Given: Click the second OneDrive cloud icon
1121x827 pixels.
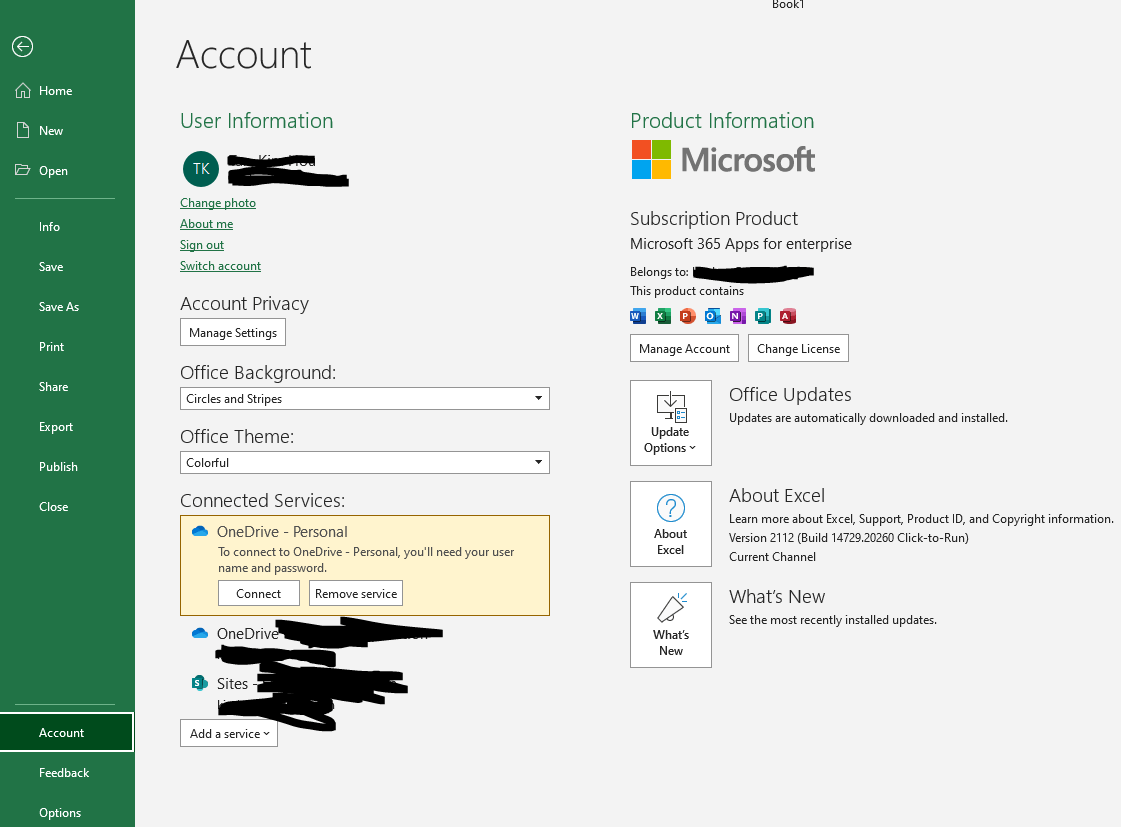Looking at the screenshot, I should tap(200, 634).
